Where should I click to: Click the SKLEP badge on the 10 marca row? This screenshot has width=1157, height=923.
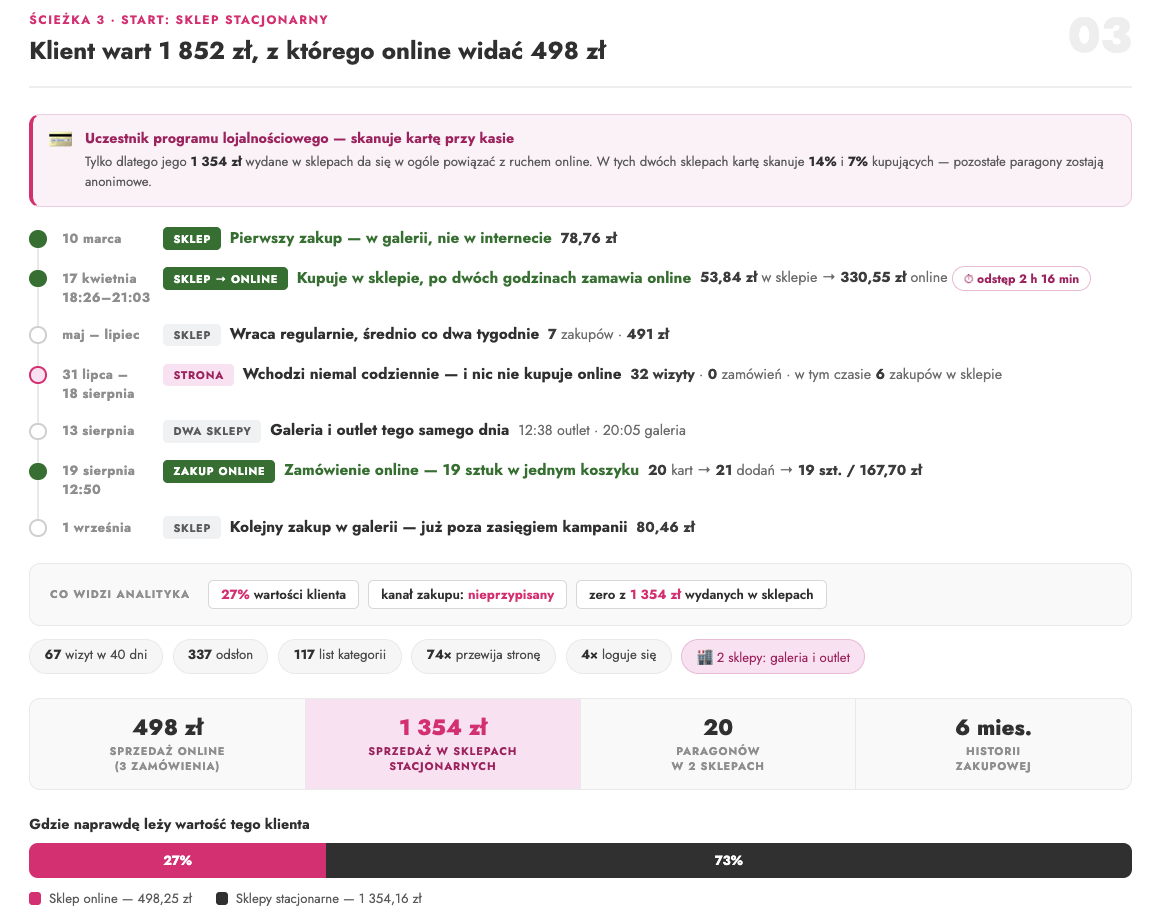pyautogui.click(x=192, y=239)
